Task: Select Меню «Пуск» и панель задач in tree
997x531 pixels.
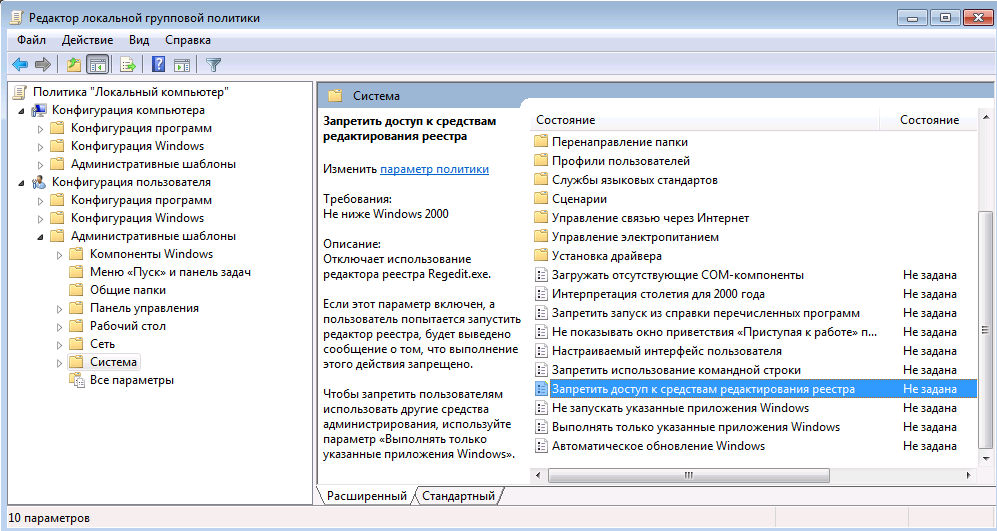Action: (170, 272)
